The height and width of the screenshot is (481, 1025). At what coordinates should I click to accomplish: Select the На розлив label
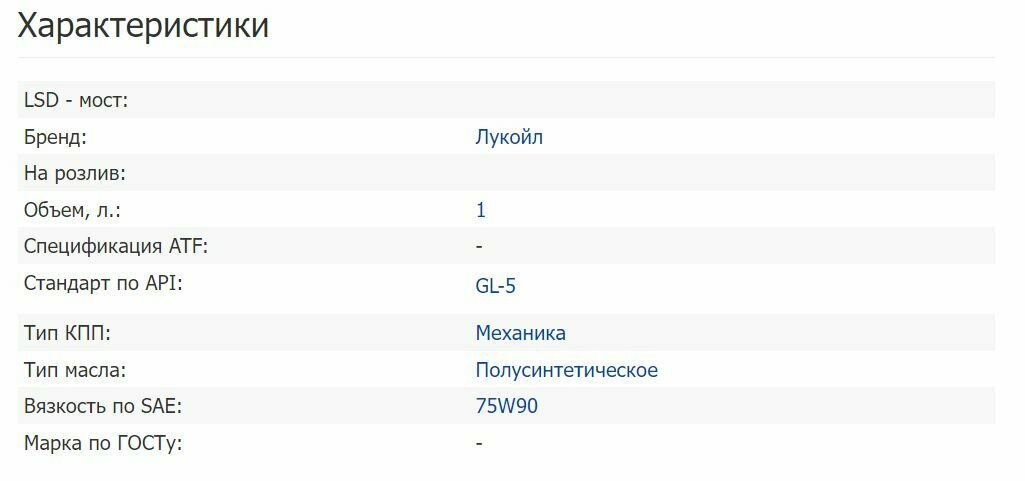click(75, 174)
